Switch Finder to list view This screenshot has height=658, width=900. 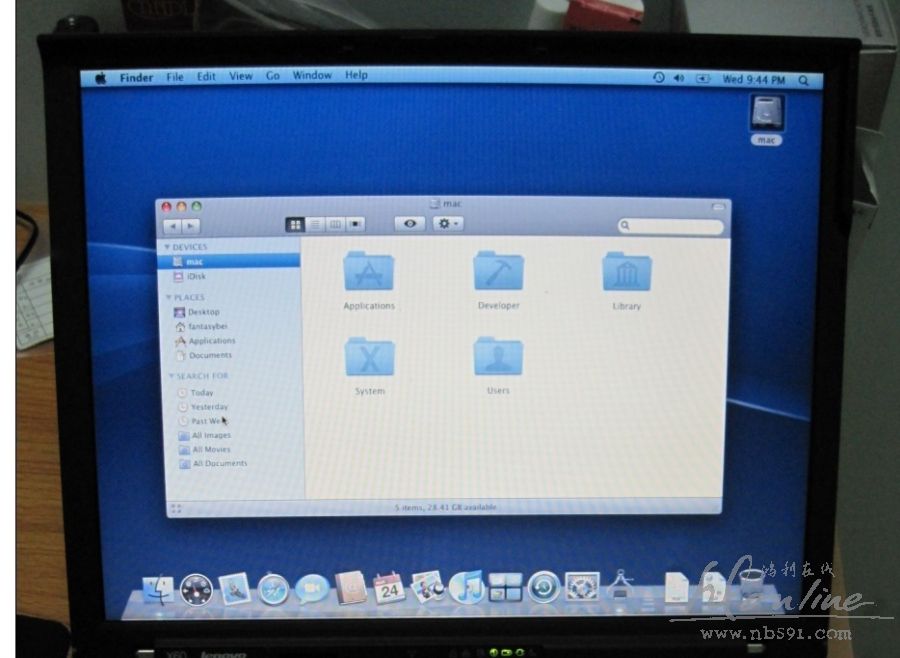(x=315, y=225)
